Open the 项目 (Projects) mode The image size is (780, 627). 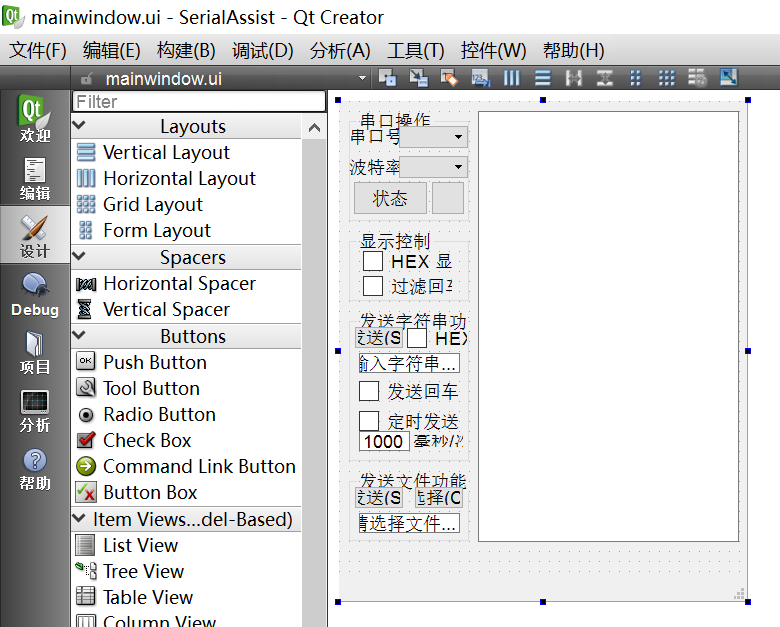click(35, 352)
